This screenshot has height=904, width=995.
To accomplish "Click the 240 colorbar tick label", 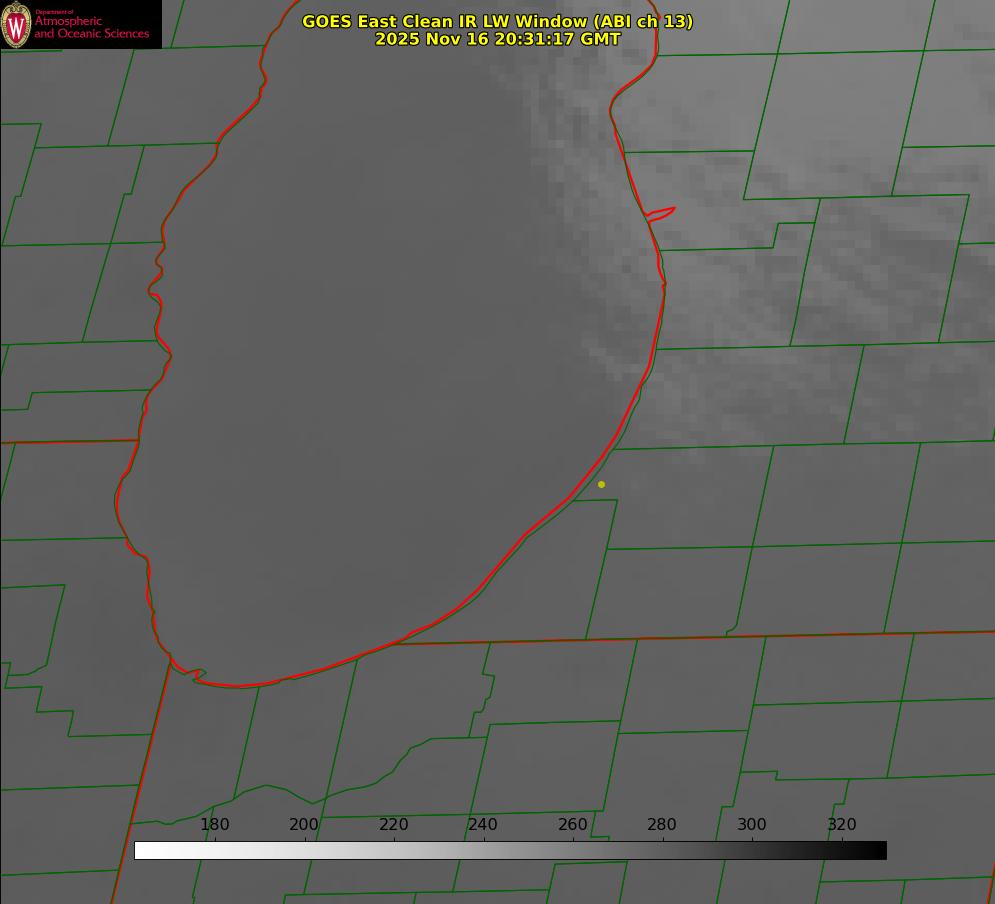I will click(x=483, y=824).
